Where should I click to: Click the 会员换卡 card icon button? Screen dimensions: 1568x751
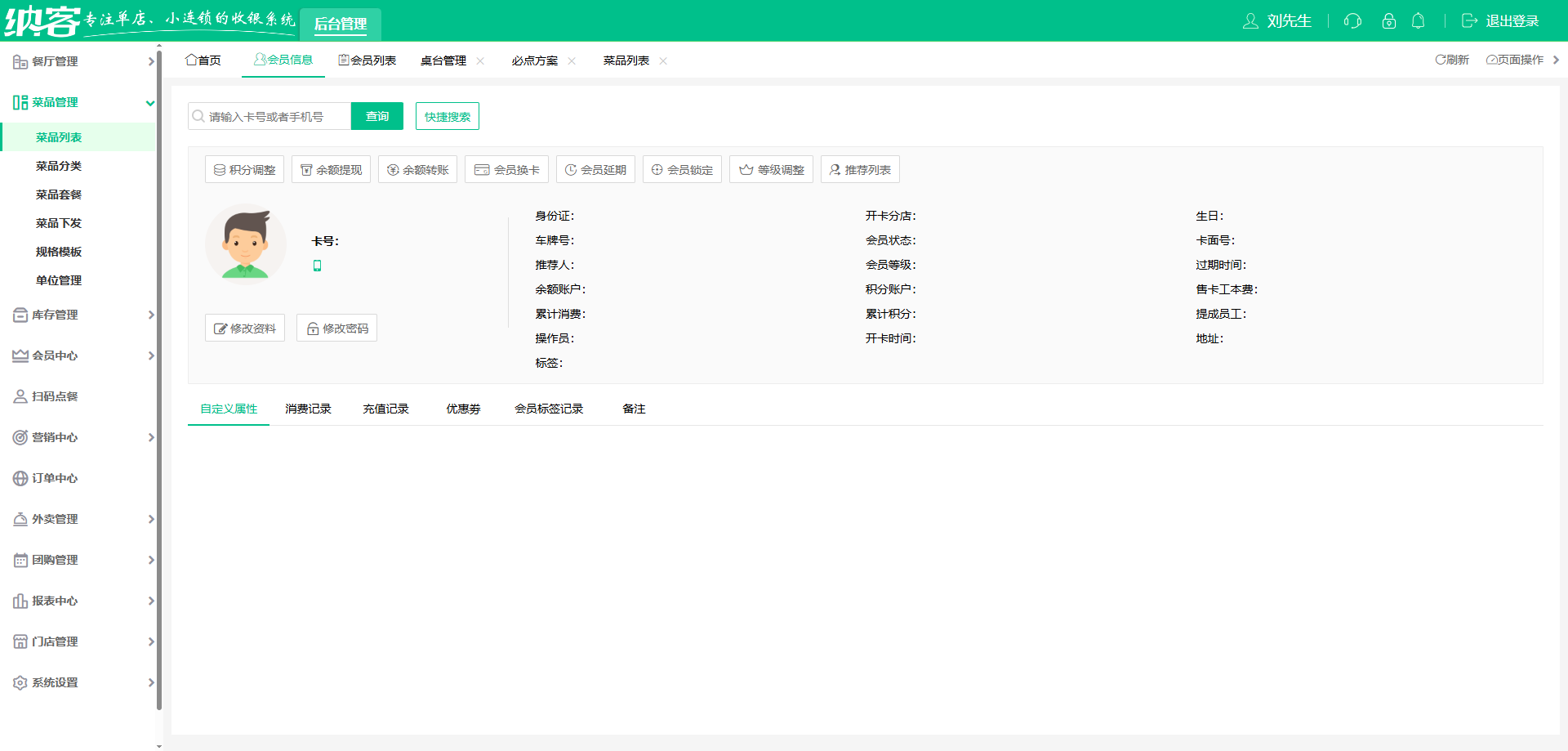(482, 169)
